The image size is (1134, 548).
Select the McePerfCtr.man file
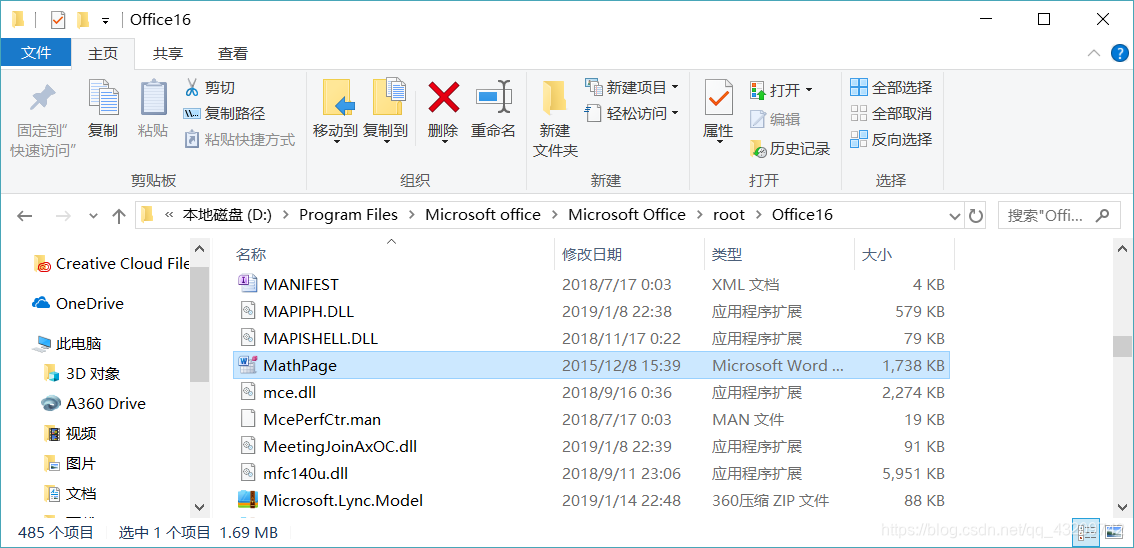(592, 419)
